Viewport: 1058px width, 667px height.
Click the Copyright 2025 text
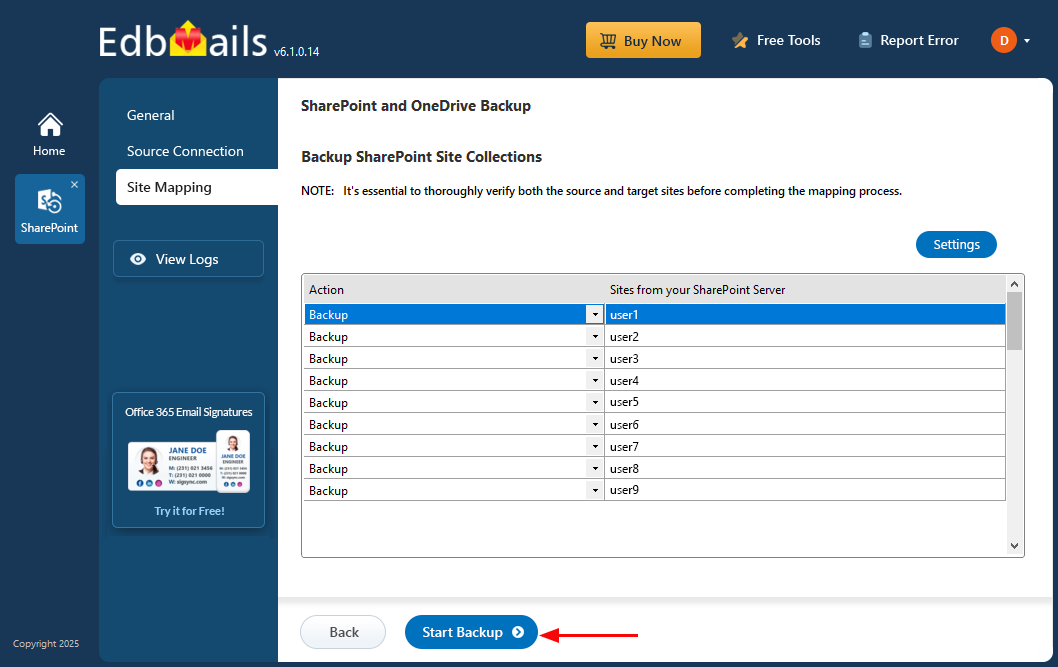46,643
